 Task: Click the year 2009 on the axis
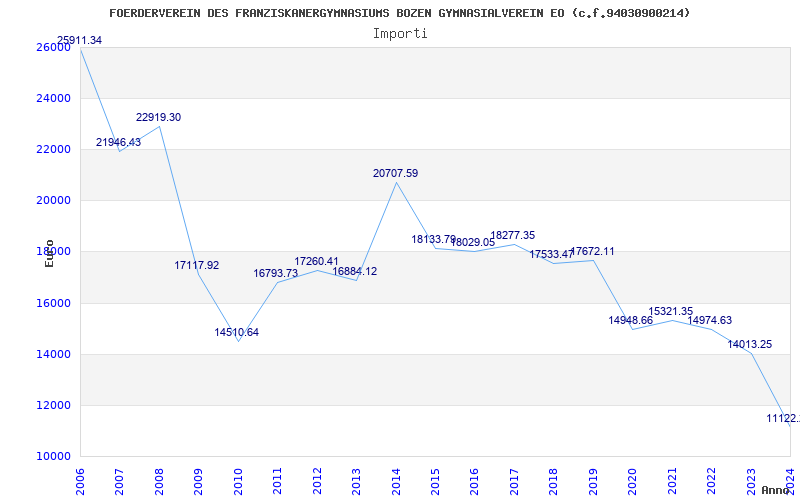[x=198, y=482]
